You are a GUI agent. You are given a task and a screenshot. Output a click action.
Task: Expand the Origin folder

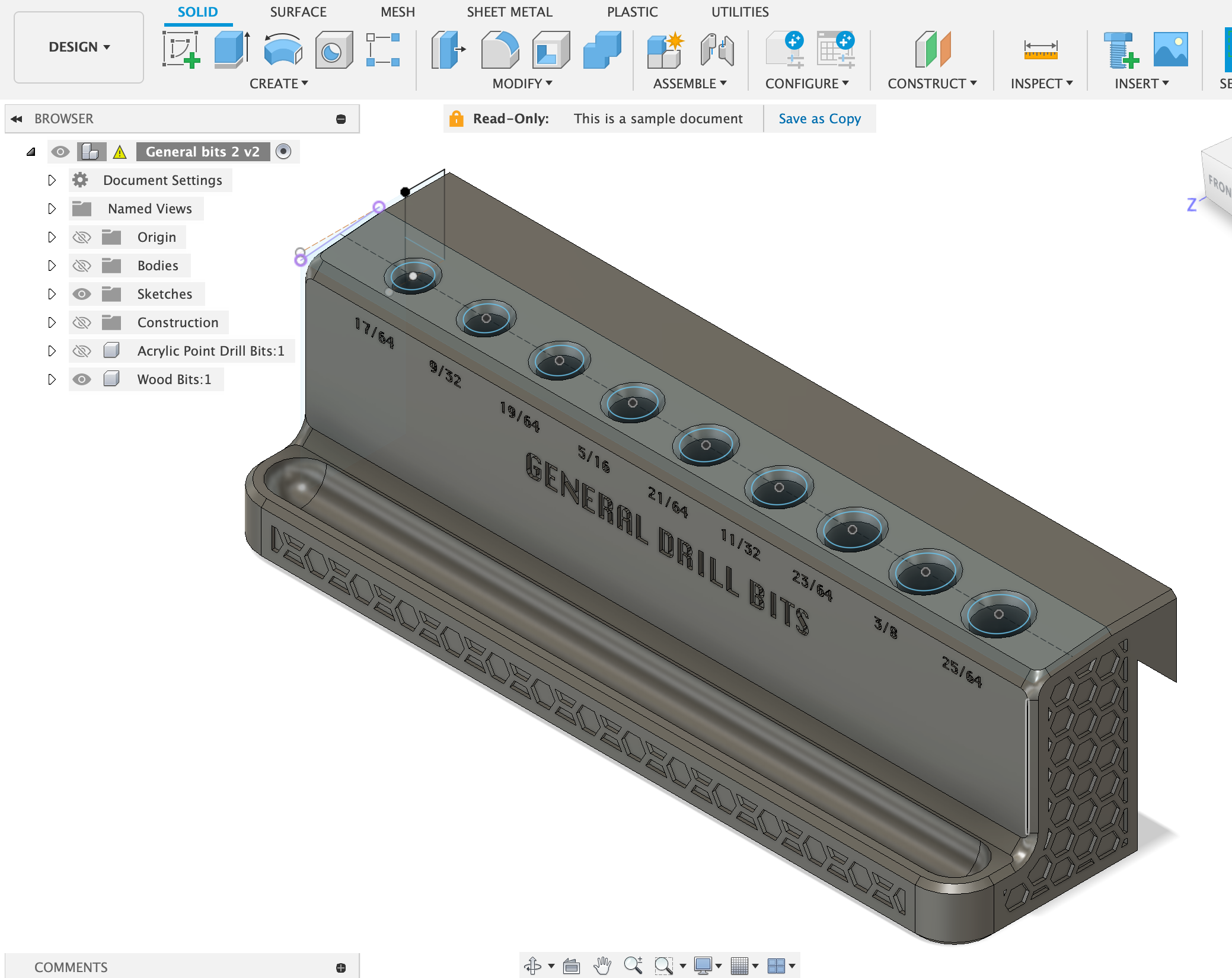(x=52, y=237)
